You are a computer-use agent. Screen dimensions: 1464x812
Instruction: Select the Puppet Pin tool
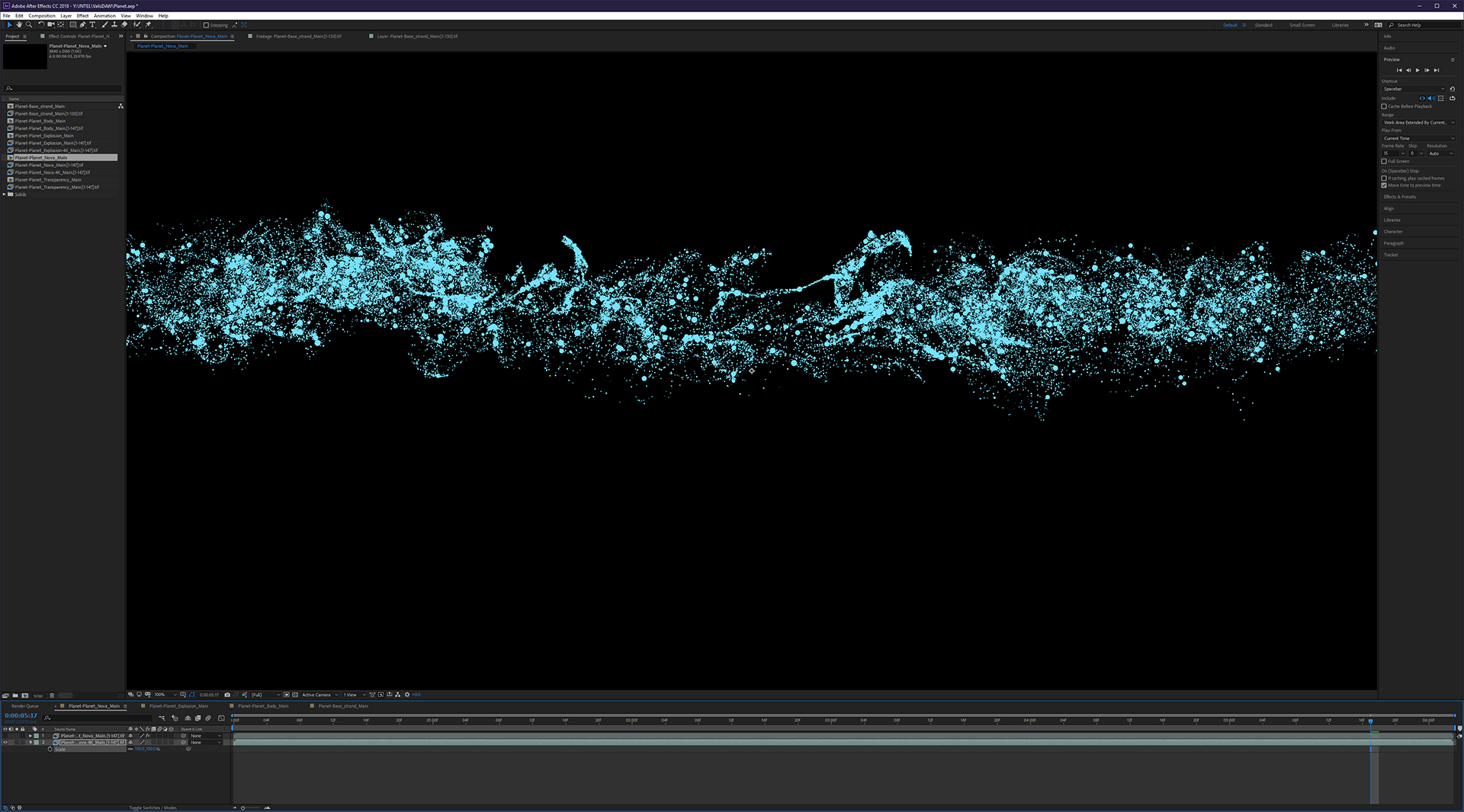coord(148,24)
